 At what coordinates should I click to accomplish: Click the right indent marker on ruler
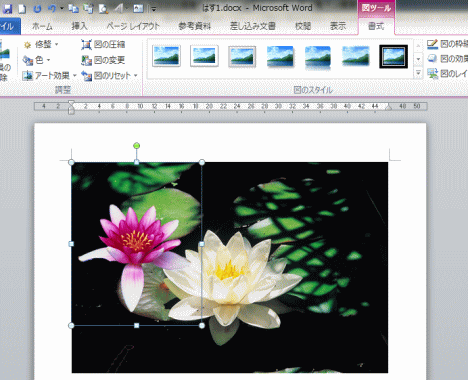(x=388, y=107)
